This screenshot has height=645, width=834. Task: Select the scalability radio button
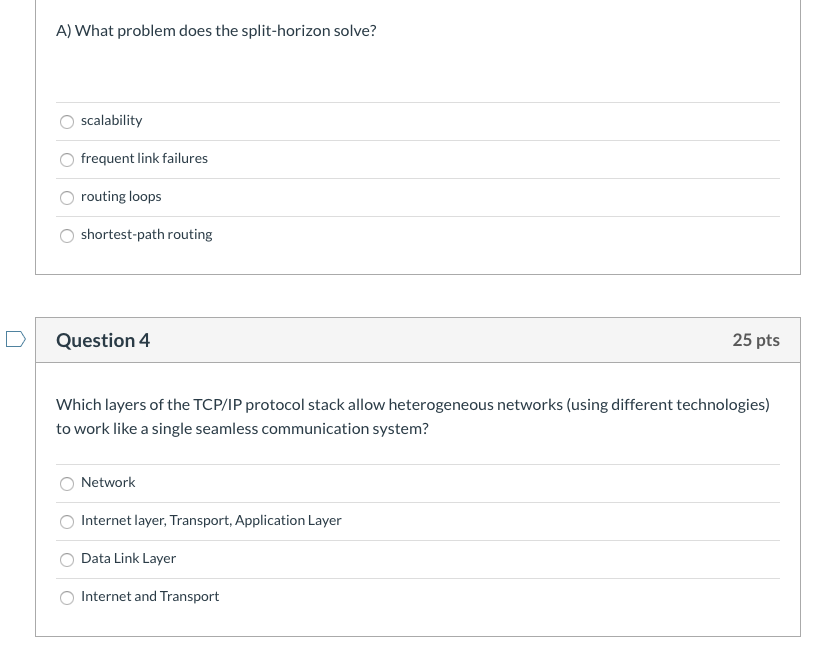pos(66,121)
